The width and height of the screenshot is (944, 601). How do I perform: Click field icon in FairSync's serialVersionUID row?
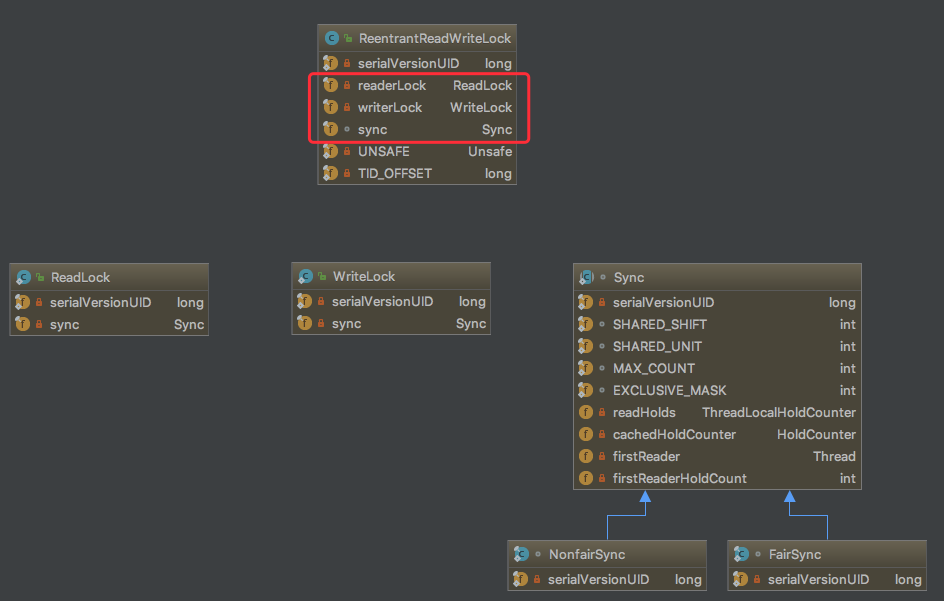[x=741, y=579]
